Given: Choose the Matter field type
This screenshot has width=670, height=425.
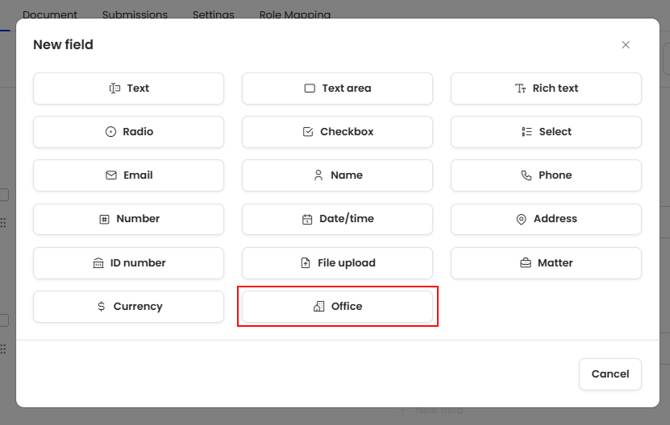Looking at the screenshot, I should pos(546,263).
